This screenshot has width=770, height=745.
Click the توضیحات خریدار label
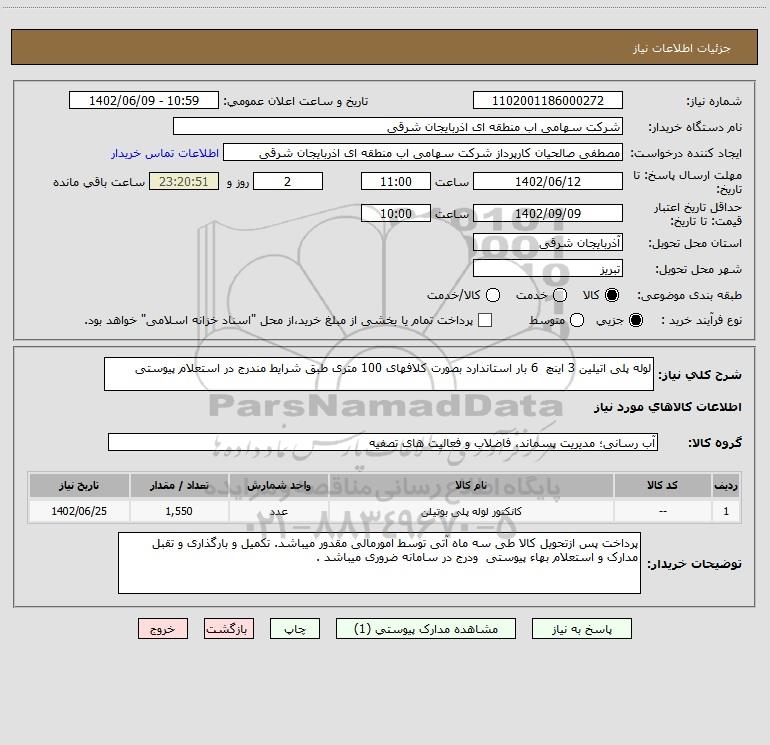point(694,564)
